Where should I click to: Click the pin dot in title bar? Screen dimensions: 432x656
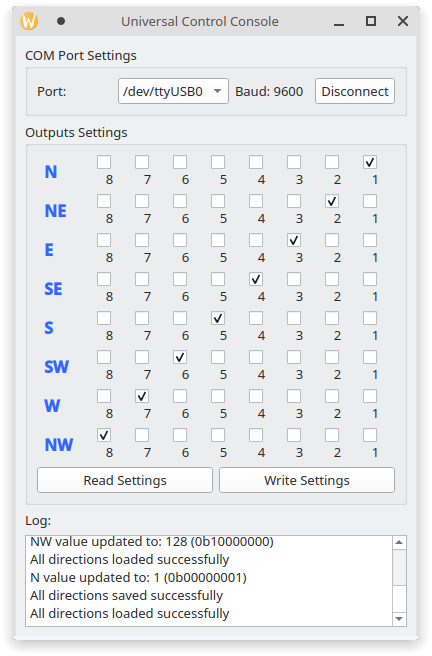click(x=61, y=21)
